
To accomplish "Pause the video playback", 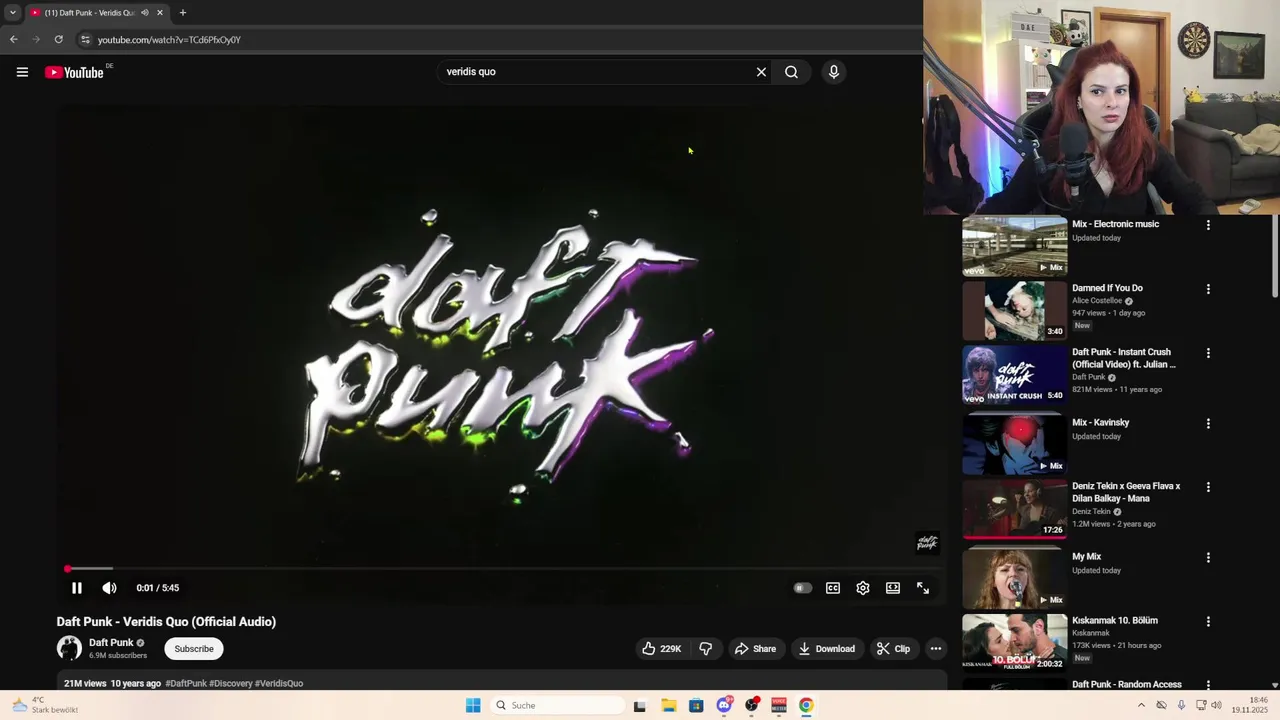I will [77, 588].
